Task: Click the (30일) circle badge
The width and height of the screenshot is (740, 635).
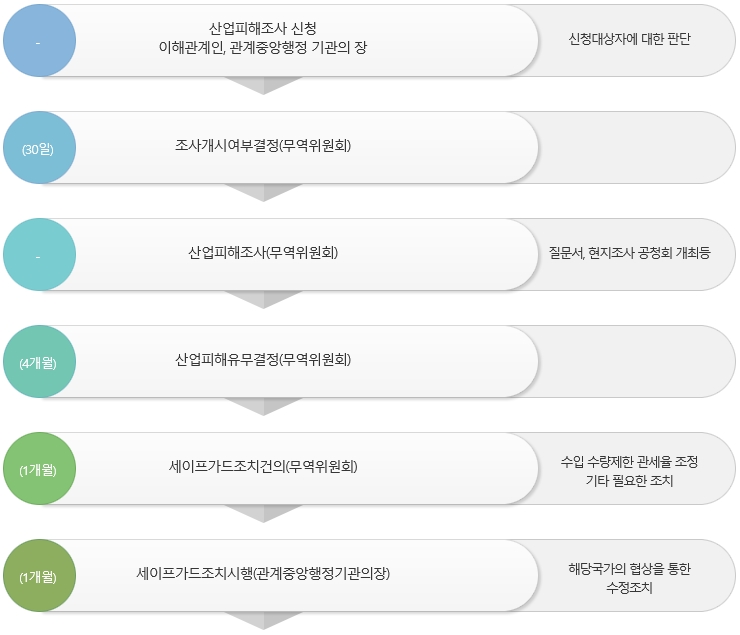Action: click(x=39, y=148)
